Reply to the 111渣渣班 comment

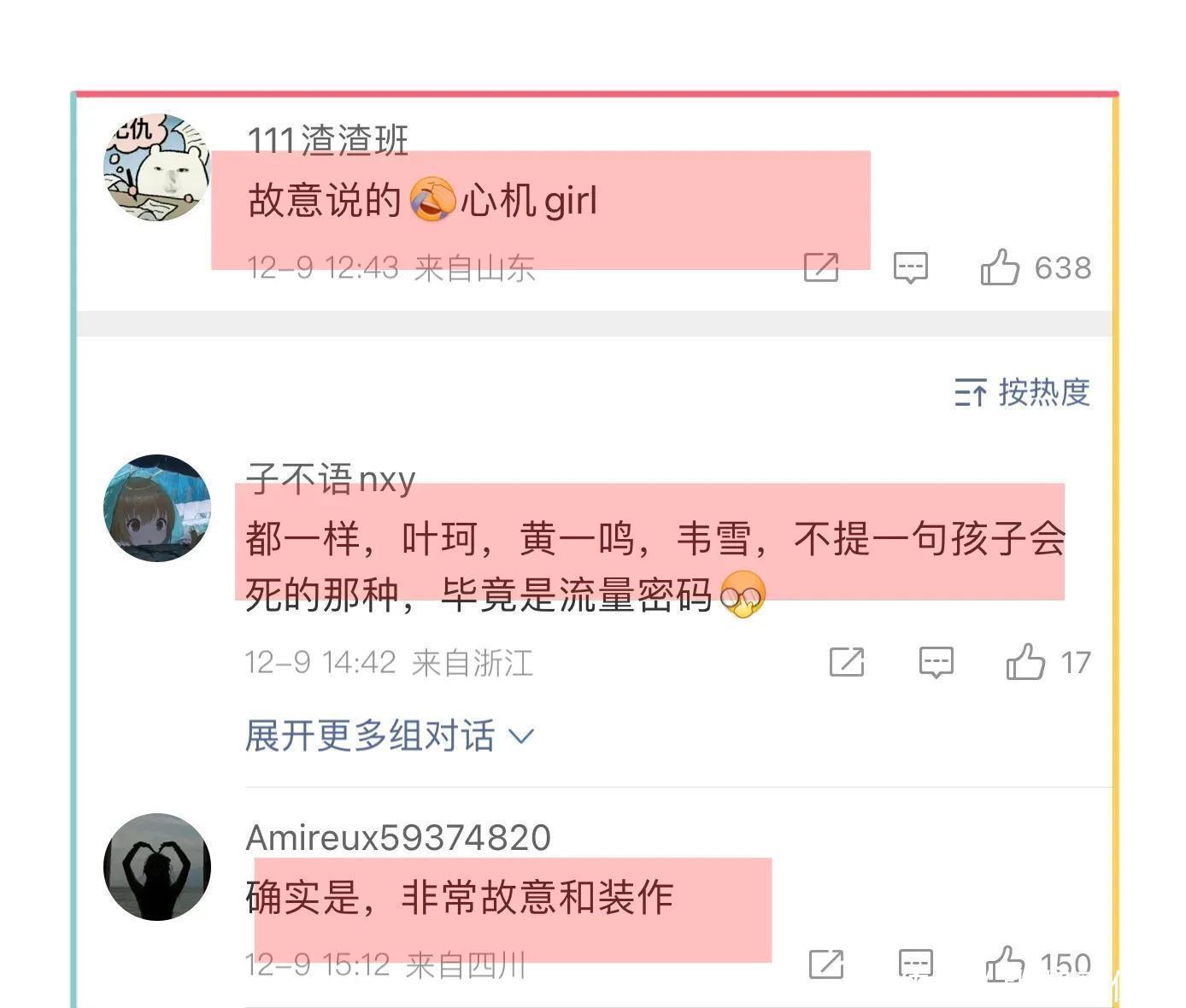[x=910, y=267]
